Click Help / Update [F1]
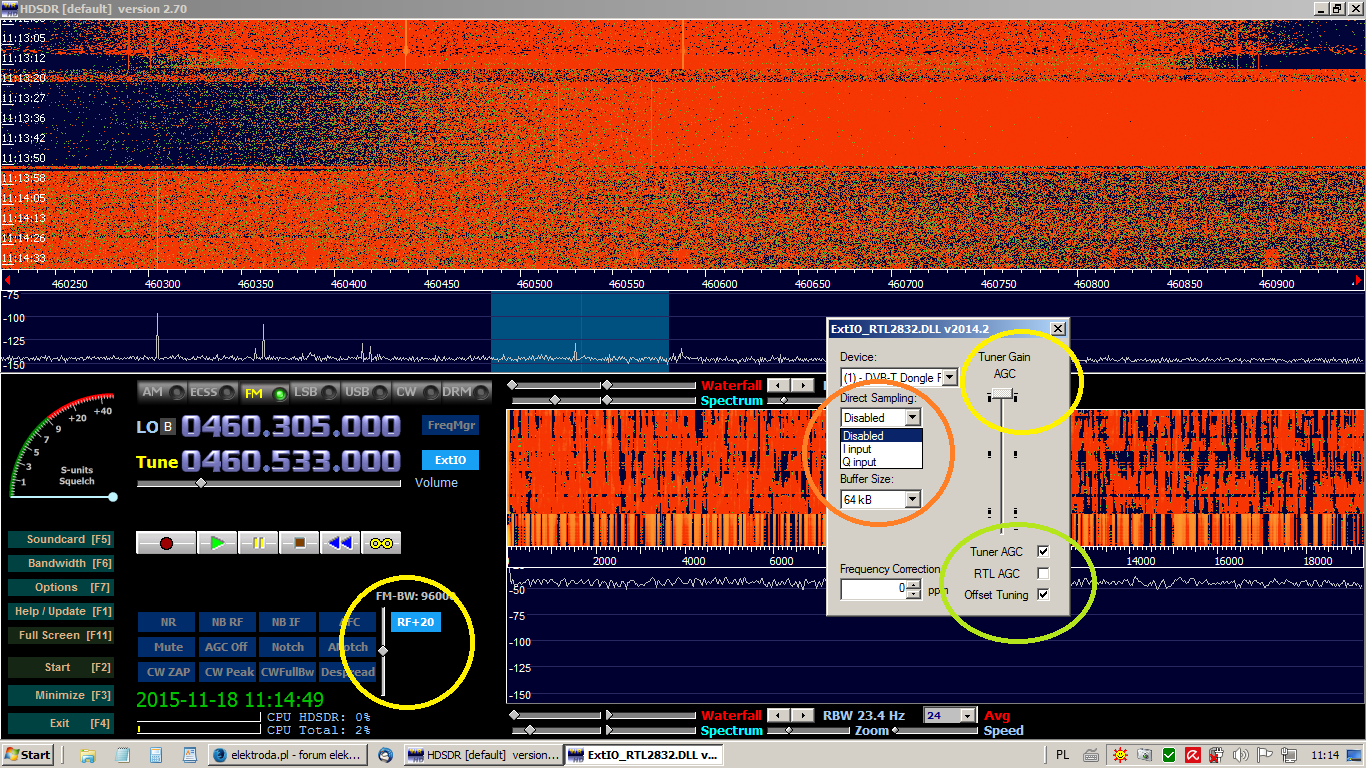The height and width of the screenshot is (768, 1366). pyautogui.click(x=60, y=611)
